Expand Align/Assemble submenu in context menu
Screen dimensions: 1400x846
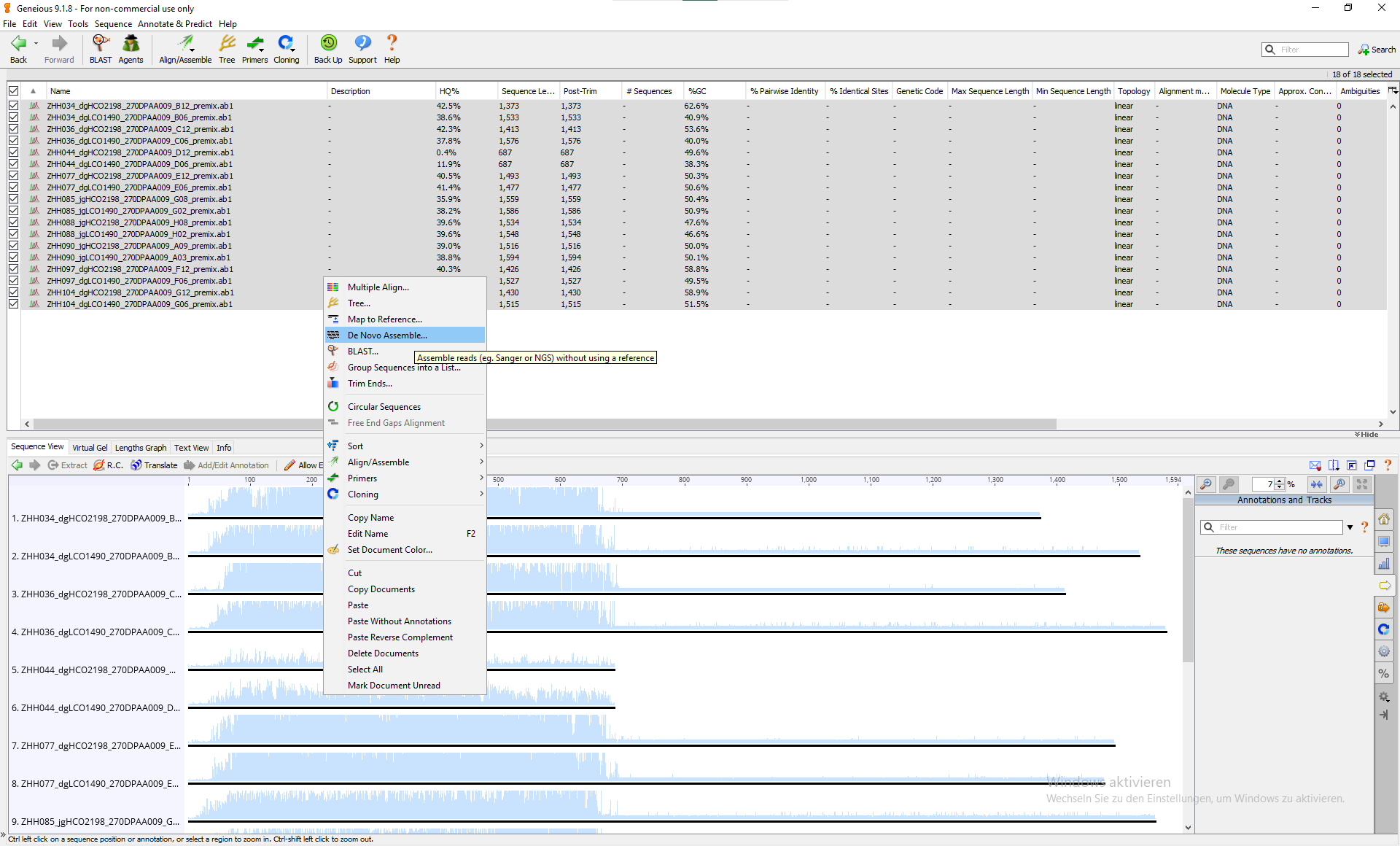click(x=405, y=462)
